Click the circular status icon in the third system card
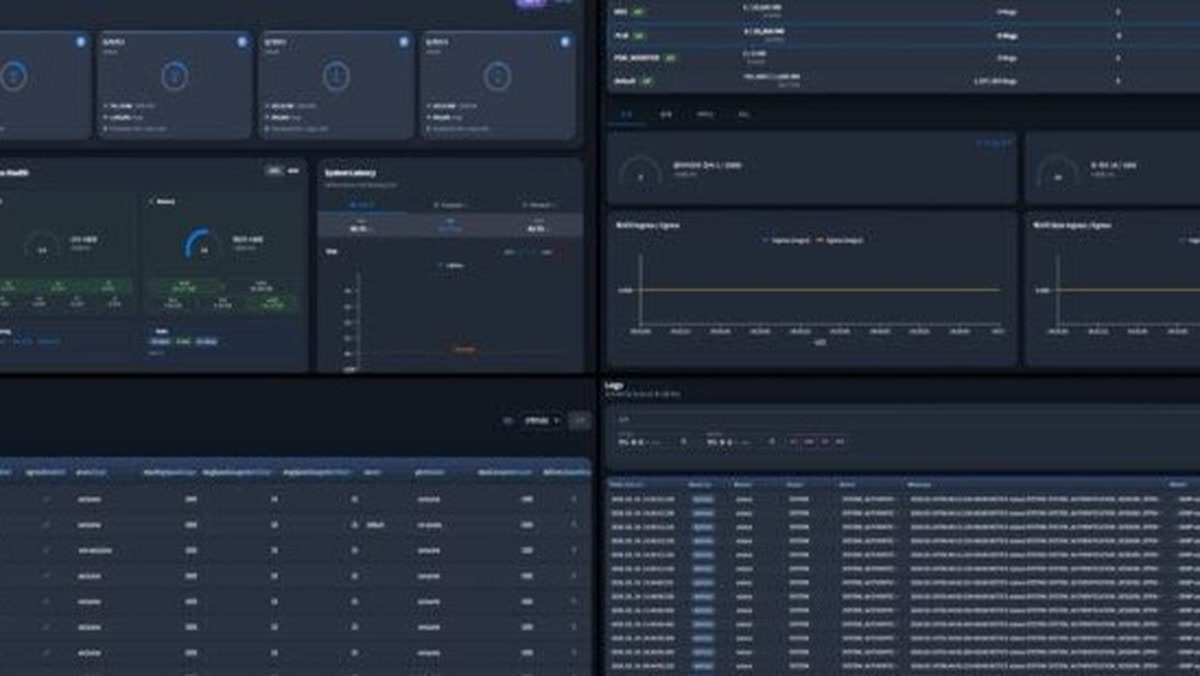This screenshot has width=1200, height=676. [336, 76]
